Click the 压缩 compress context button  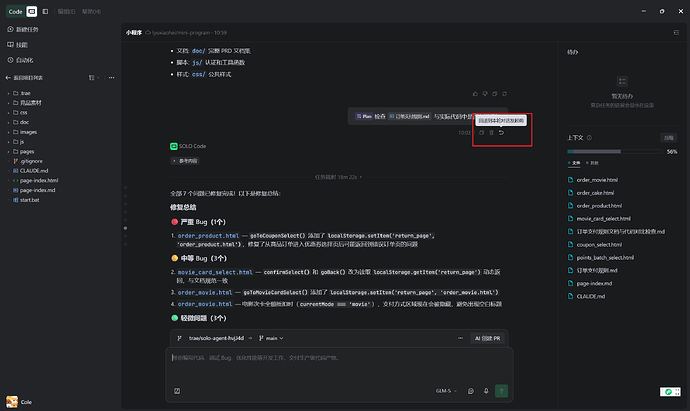click(x=669, y=138)
